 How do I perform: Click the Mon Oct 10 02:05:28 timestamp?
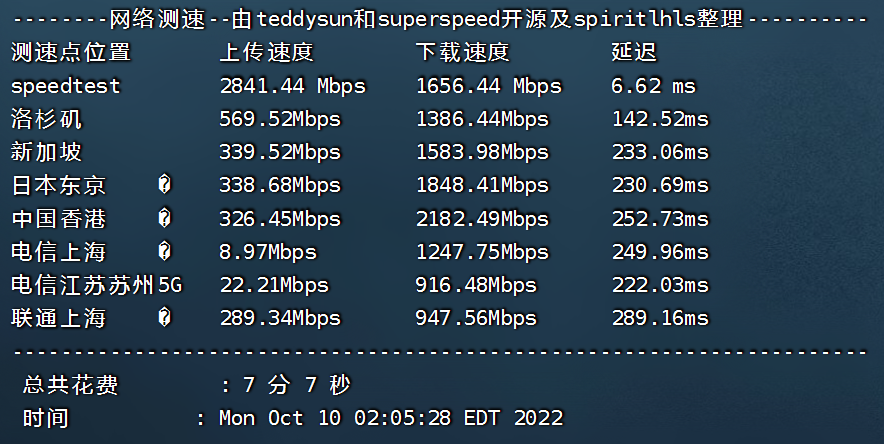point(335,418)
